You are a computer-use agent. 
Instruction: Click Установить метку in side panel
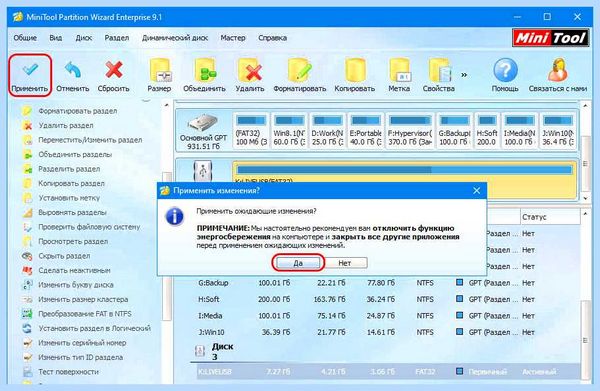click(69, 198)
